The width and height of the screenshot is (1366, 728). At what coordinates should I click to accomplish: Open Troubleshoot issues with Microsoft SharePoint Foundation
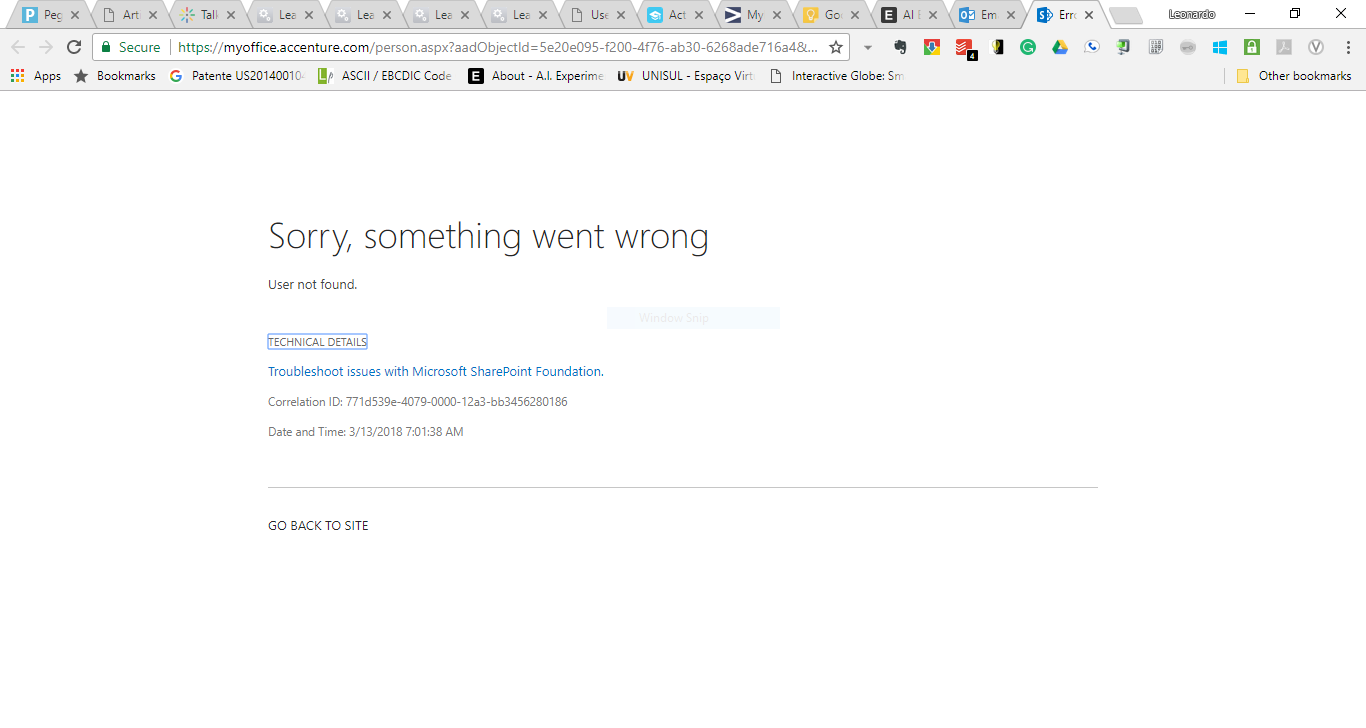point(435,371)
